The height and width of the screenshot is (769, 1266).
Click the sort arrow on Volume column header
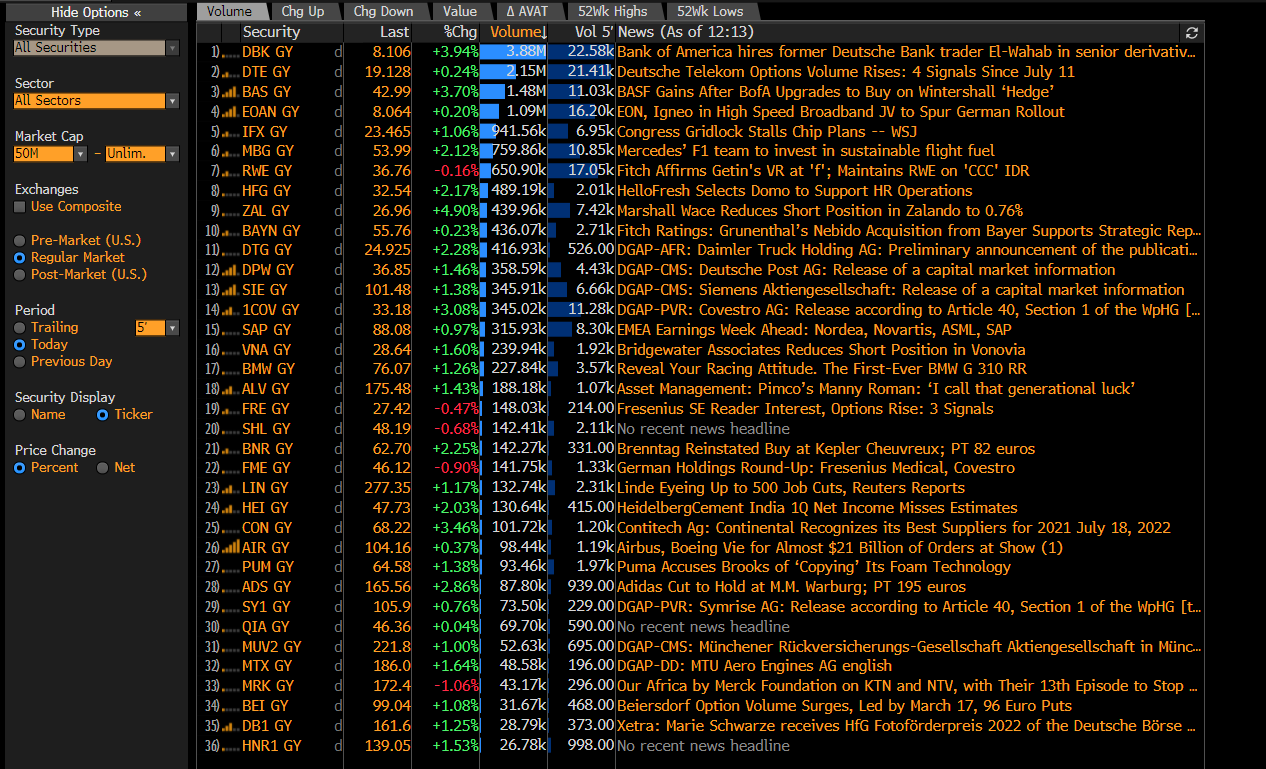(x=543, y=33)
